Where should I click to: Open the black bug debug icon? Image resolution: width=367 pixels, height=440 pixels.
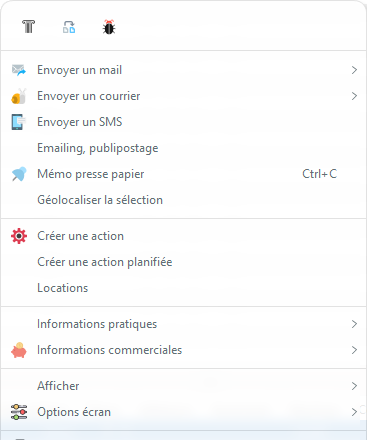(109, 27)
